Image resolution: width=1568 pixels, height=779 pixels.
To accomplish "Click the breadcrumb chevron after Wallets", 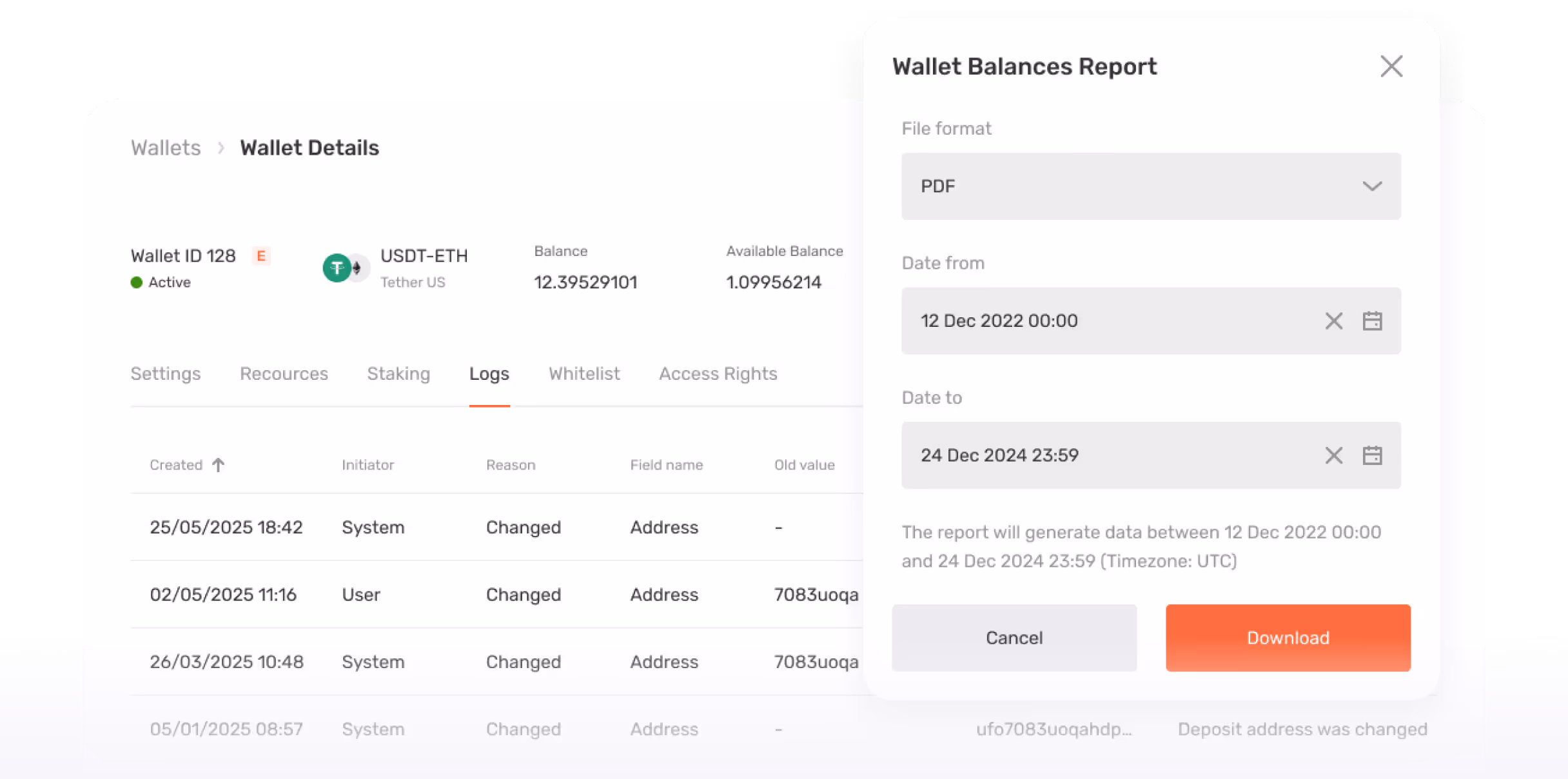I will click(221, 148).
